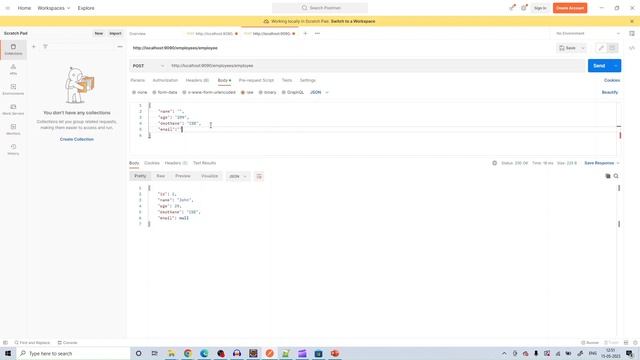Open the tab options ellipsis menu
Screen dimensions: 640x360
point(317,33)
